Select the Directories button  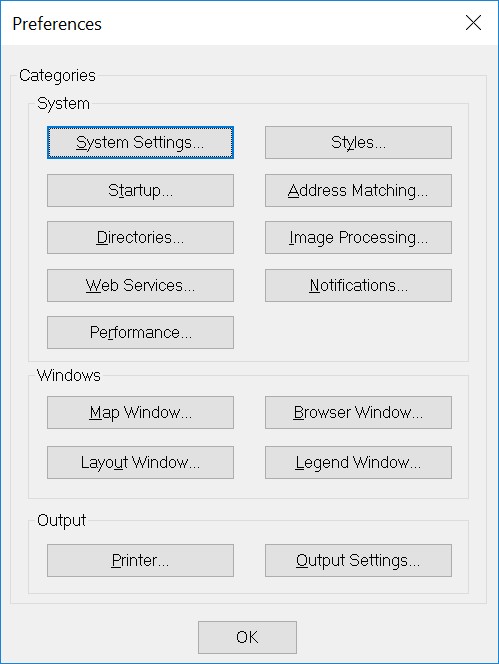pyautogui.click(x=140, y=238)
